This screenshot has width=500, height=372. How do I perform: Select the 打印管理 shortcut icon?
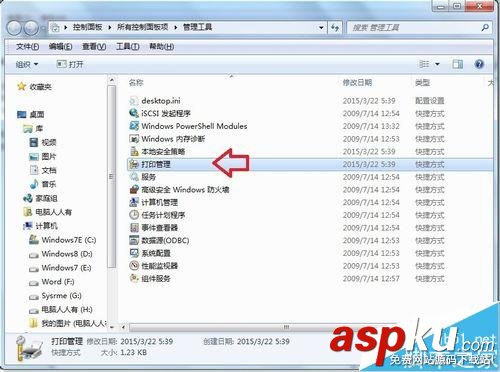134,164
